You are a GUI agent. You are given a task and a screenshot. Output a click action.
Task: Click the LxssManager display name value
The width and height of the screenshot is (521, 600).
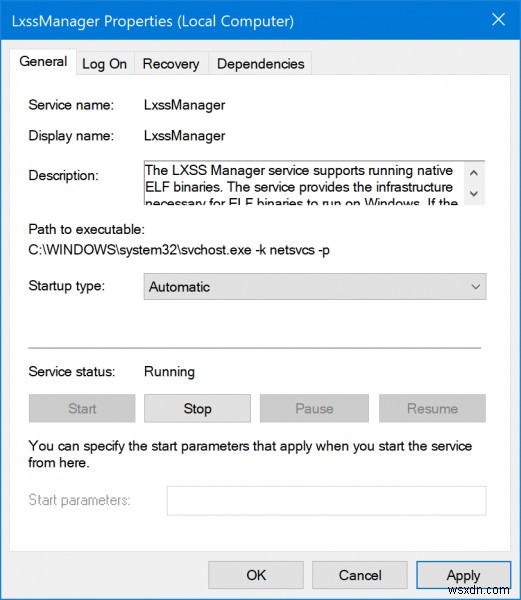pyautogui.click(x=184, y=135)
